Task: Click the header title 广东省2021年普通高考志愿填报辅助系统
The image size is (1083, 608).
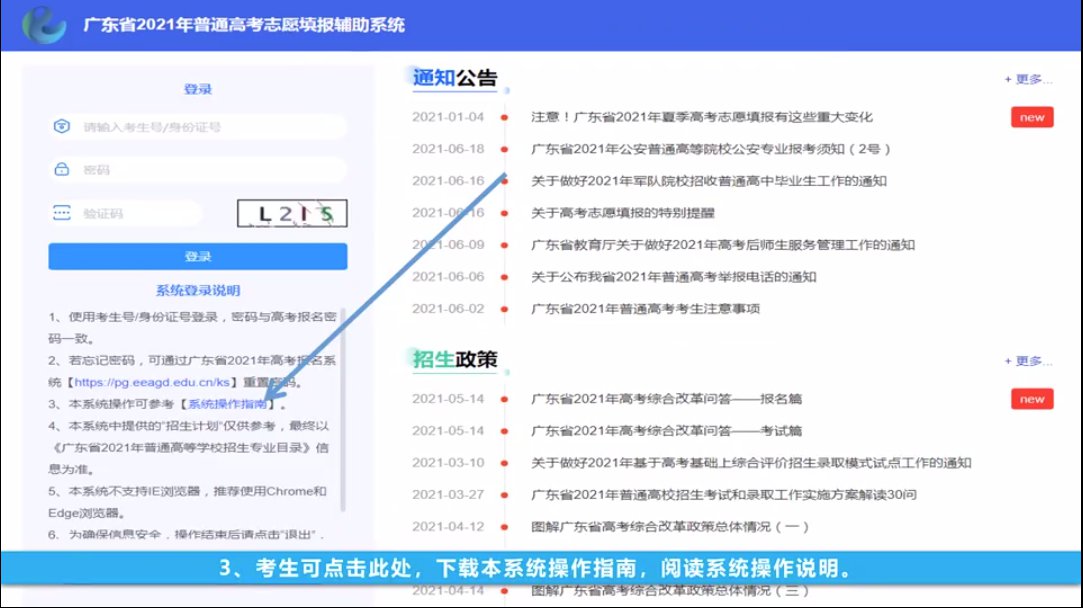Action: tap(244, 25)
